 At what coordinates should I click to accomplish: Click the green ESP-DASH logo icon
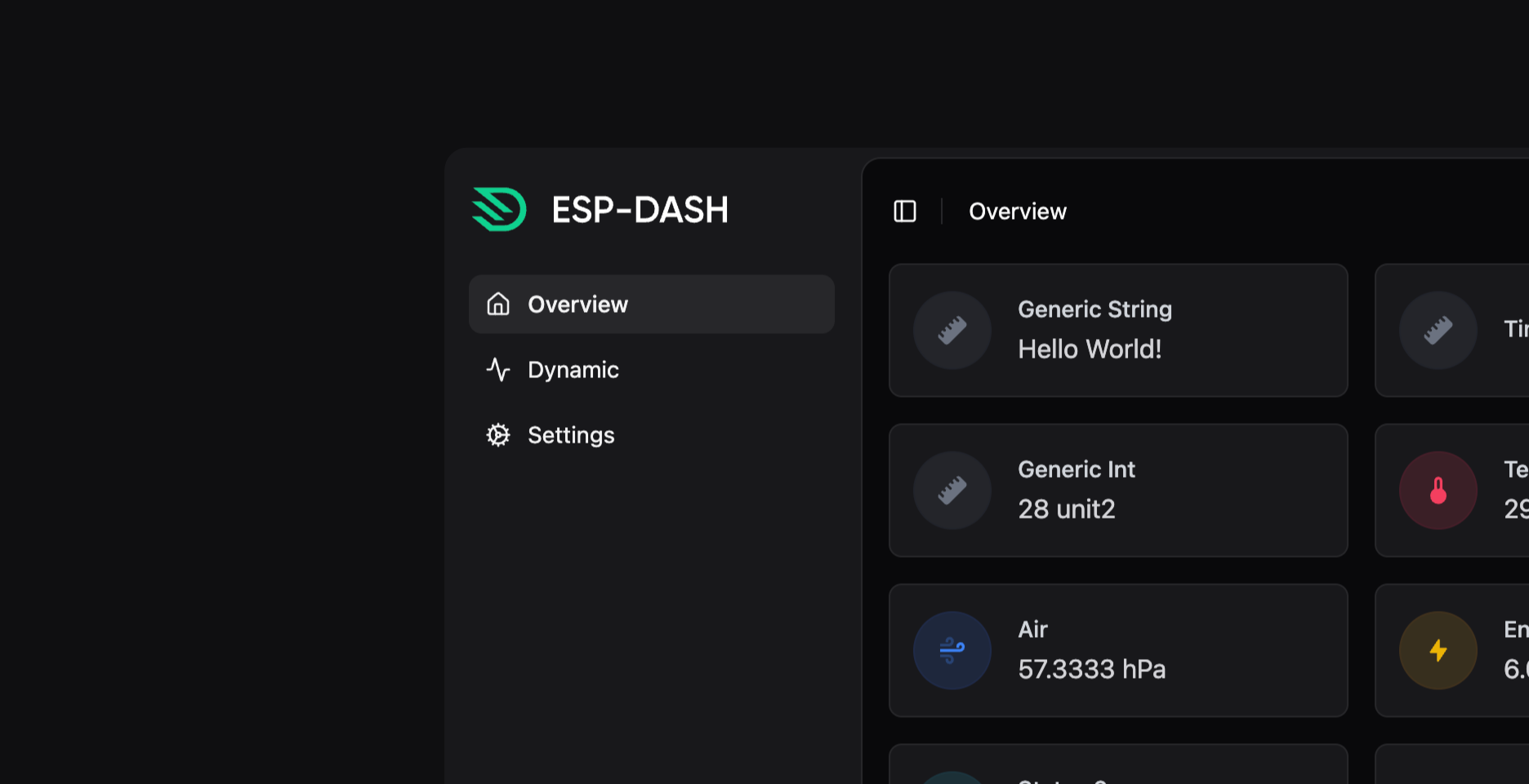[x=499, y=210]
